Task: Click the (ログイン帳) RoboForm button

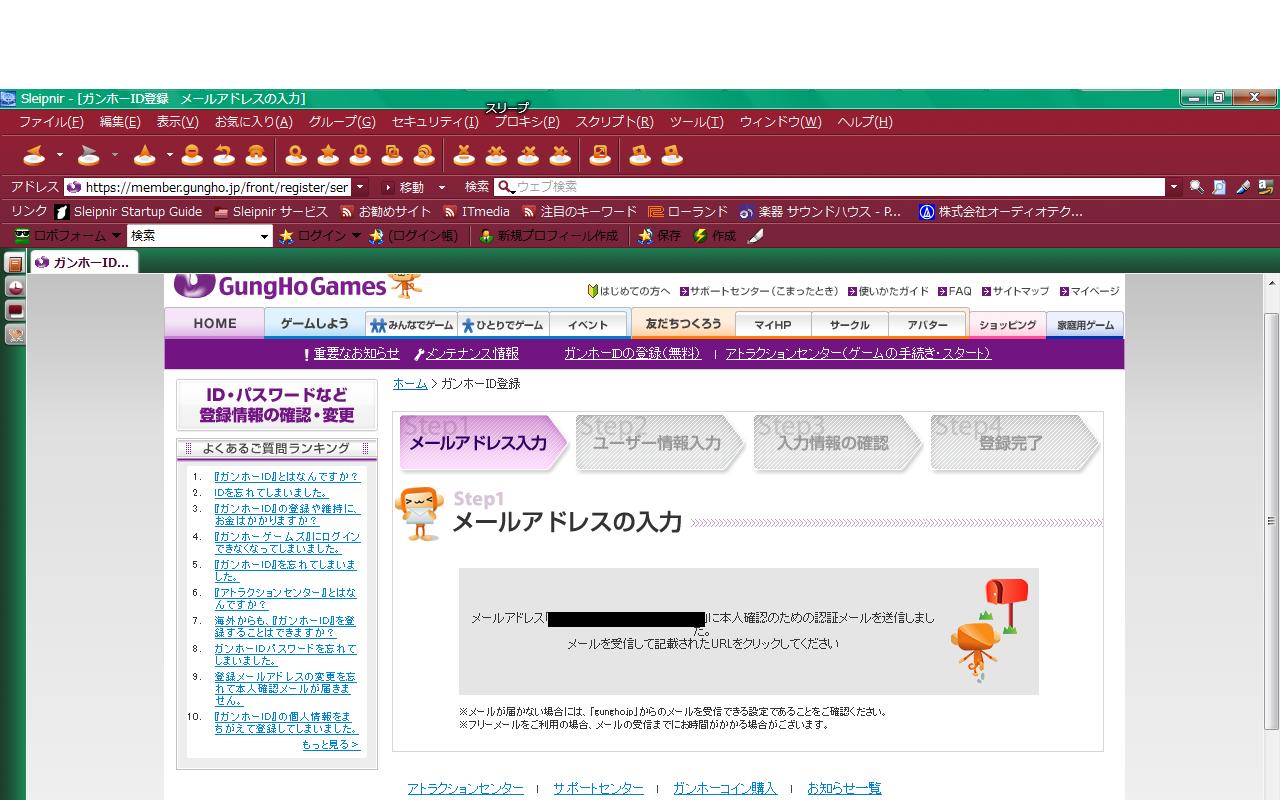Action: (x=413, y=236)
